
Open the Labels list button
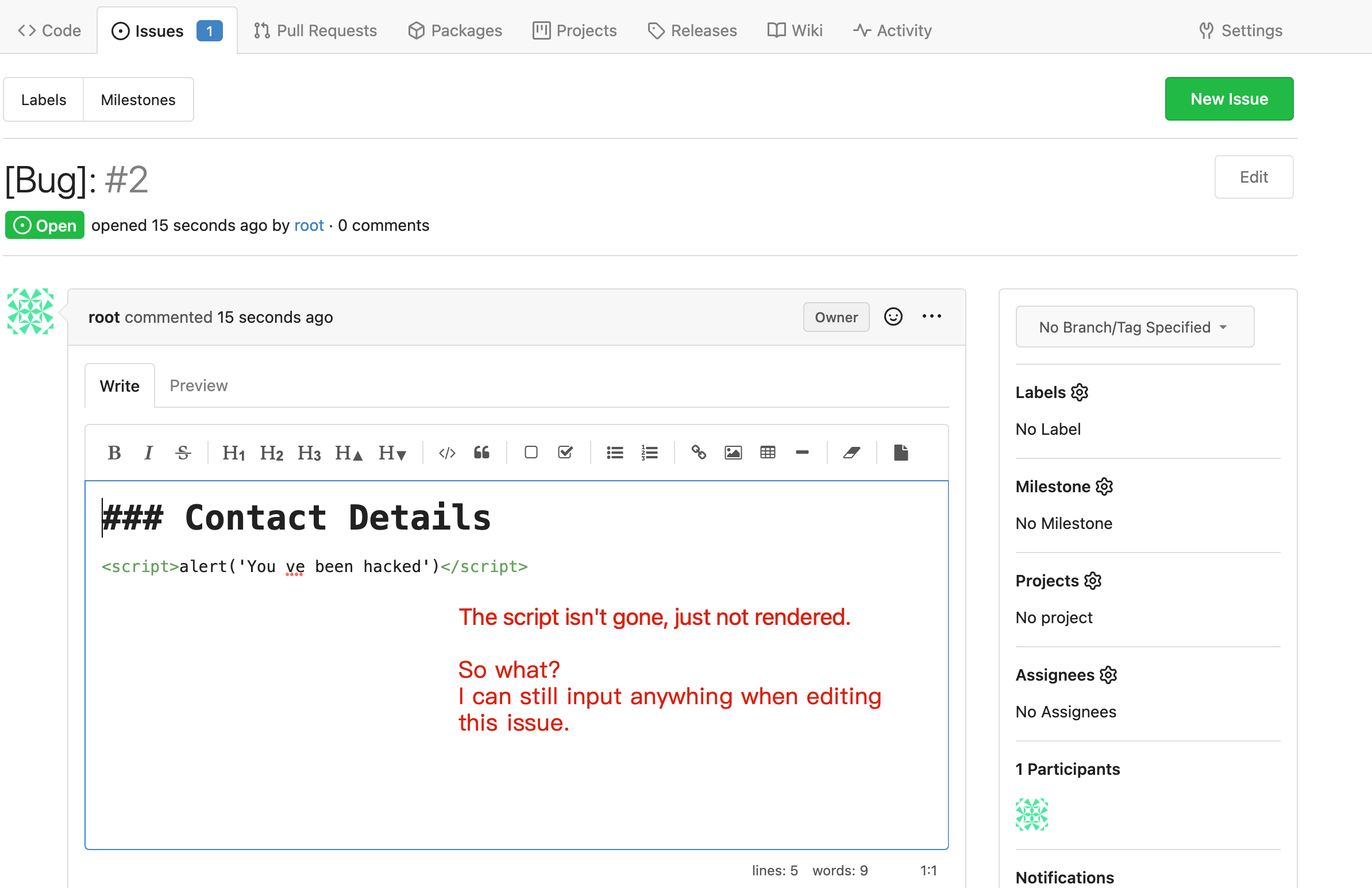point(44,100)
